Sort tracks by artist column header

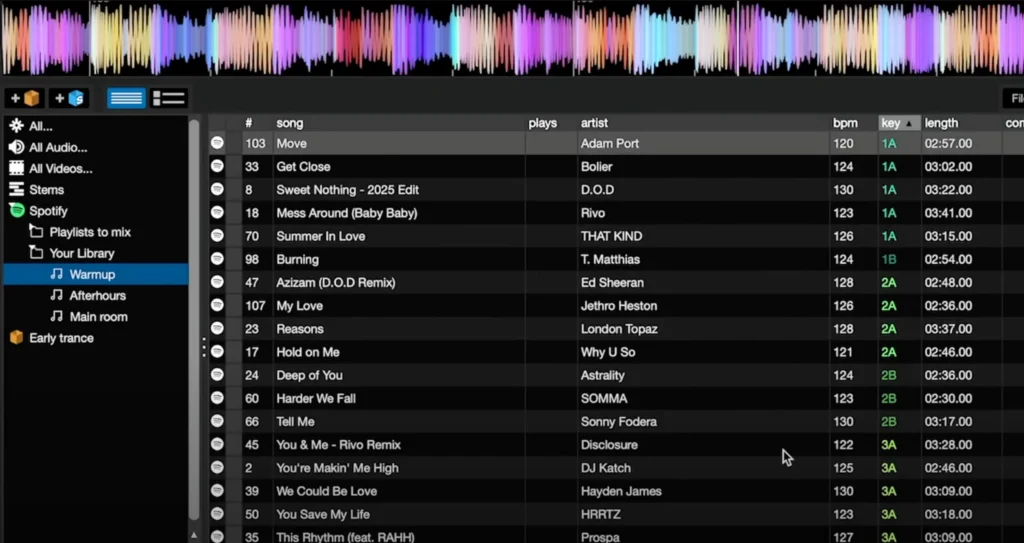[x=594, y=123]
